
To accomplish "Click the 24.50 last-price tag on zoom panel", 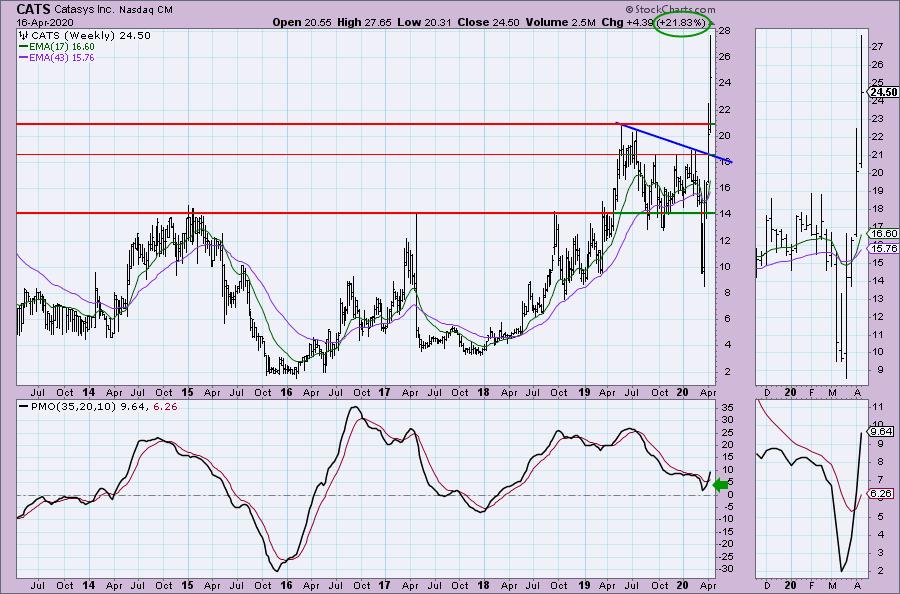I will (884, 92).
